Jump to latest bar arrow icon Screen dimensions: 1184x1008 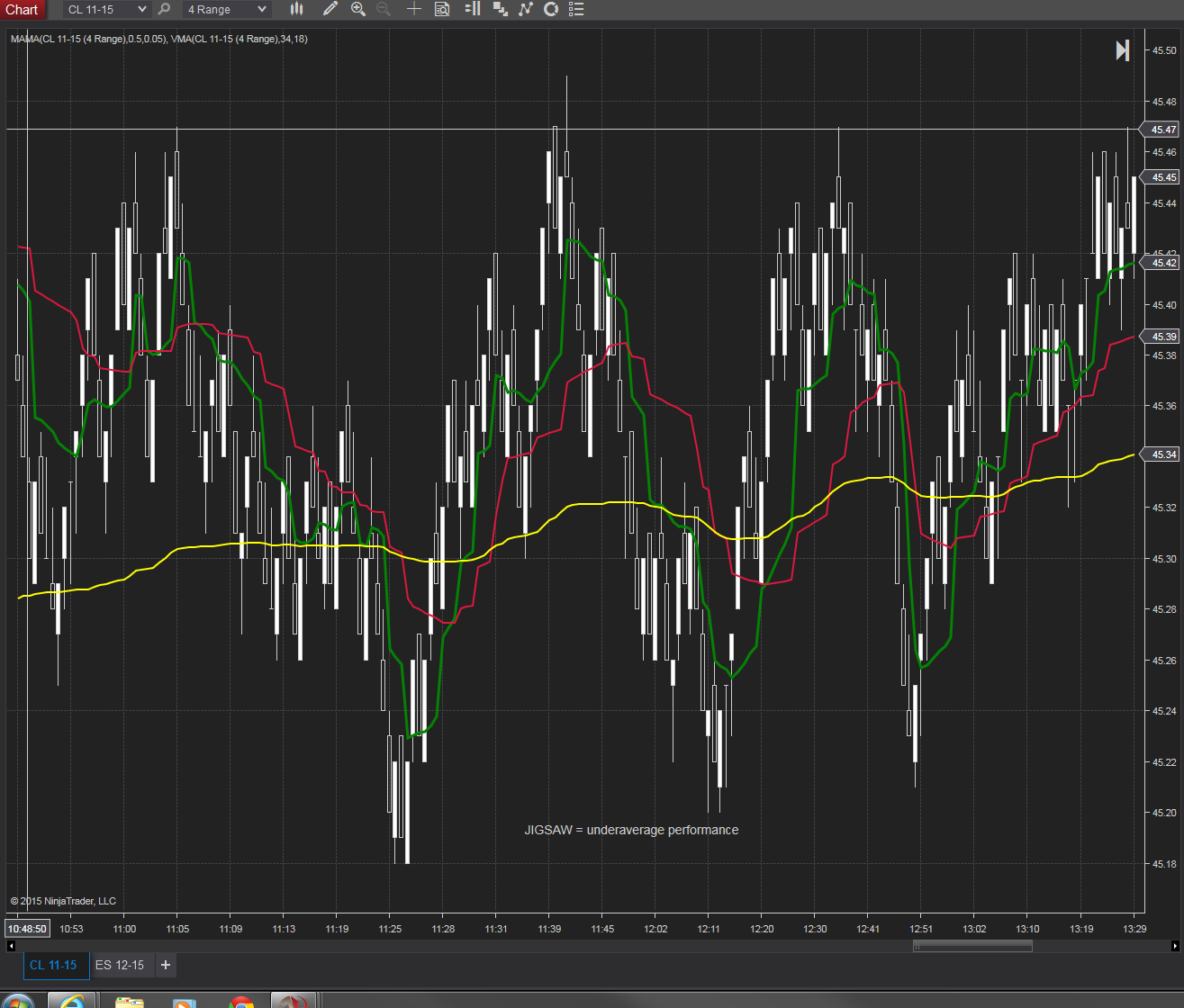(x=1123, y=50)
